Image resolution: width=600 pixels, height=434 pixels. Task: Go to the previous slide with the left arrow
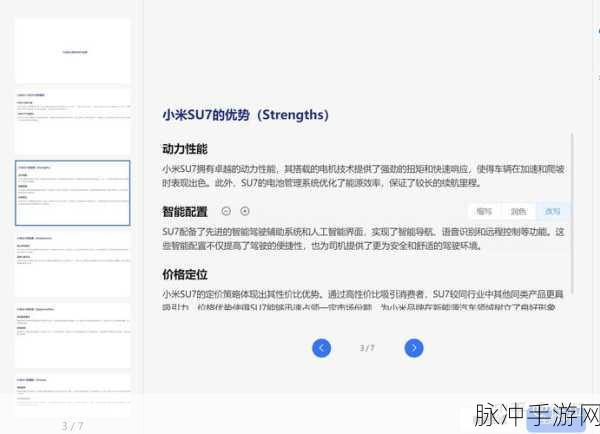coord(321,348)
